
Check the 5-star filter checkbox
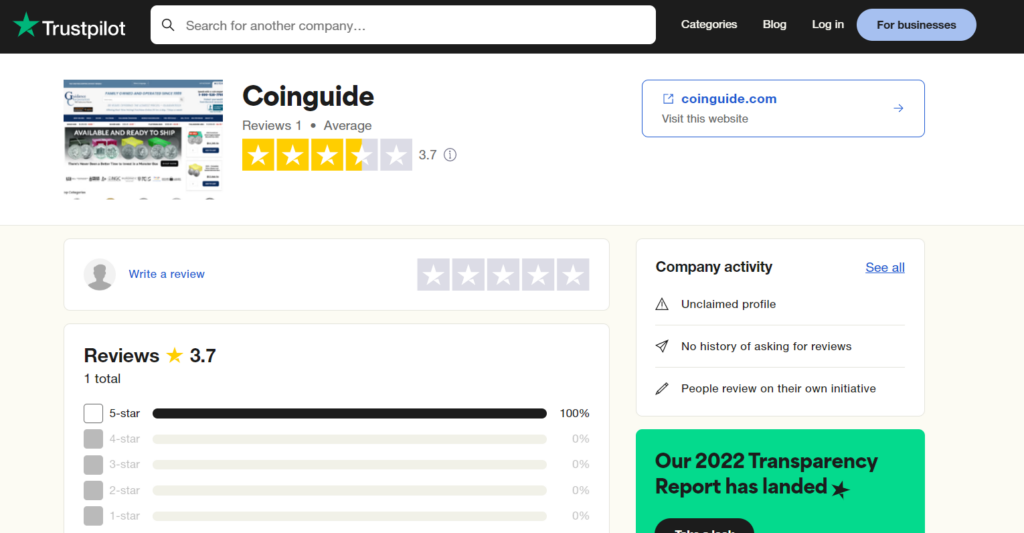93,413
